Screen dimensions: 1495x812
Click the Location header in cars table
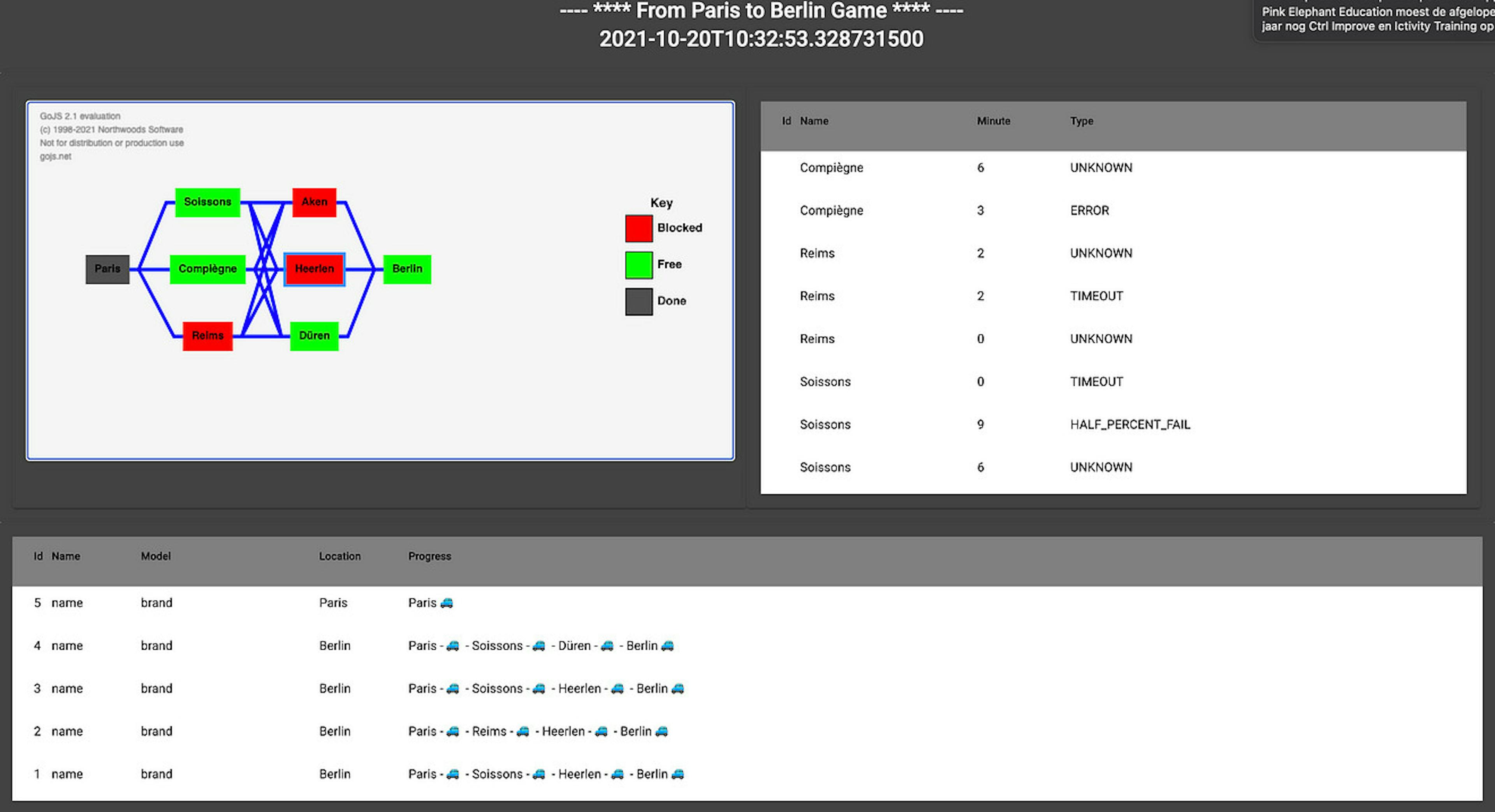339,556
